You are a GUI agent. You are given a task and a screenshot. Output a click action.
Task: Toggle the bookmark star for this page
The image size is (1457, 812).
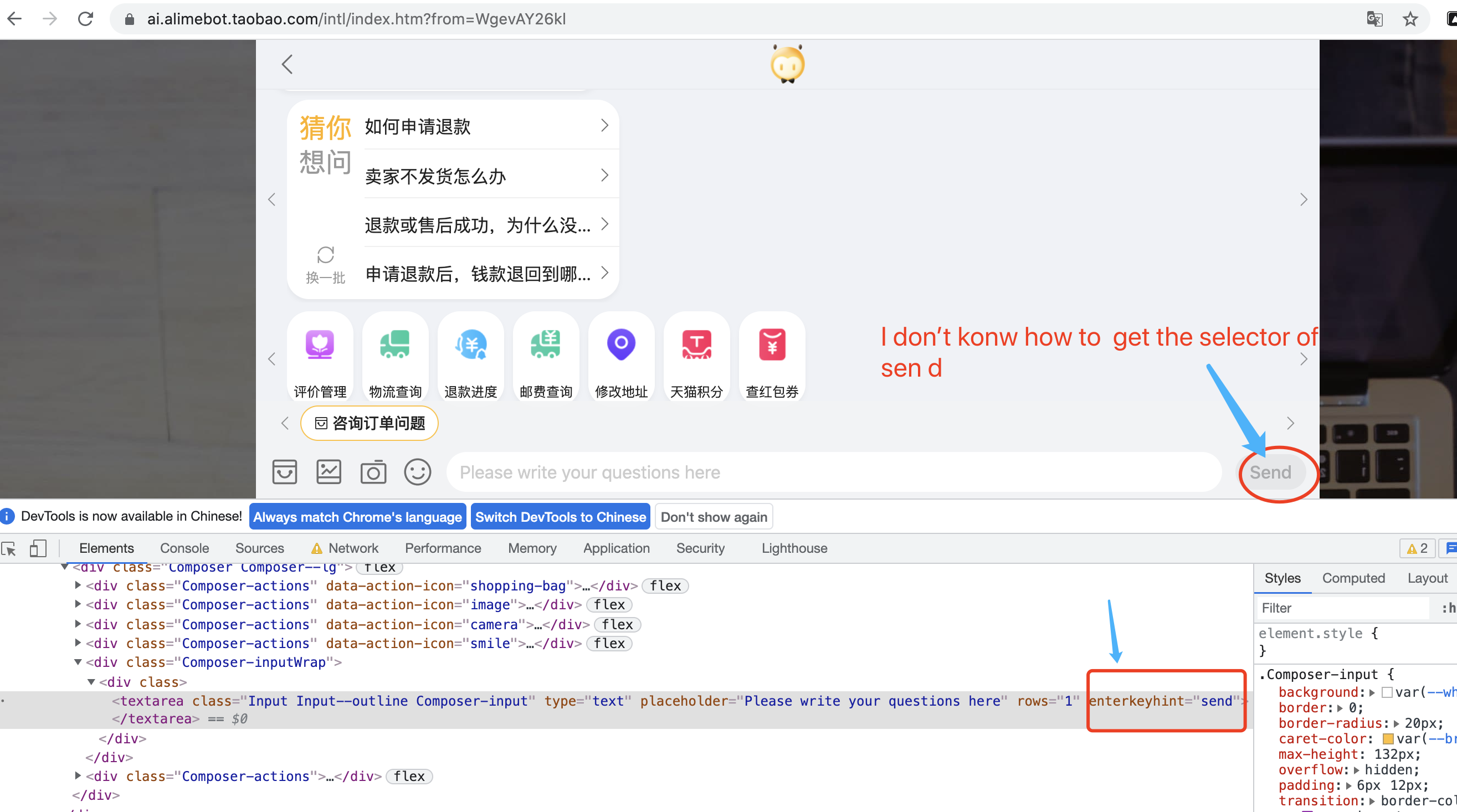1410,19
